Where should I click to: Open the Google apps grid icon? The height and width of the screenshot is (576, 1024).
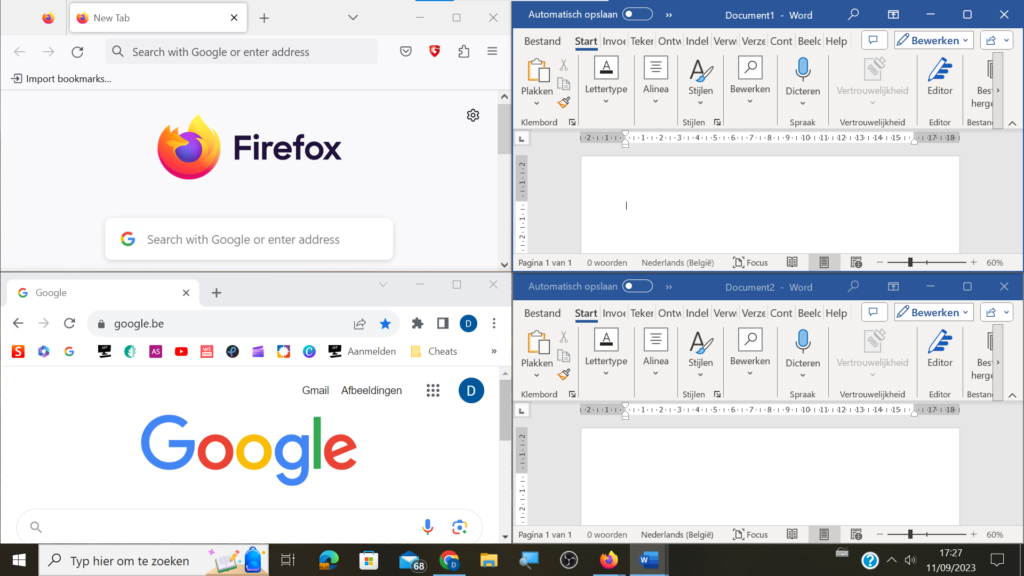click(433, 391)
